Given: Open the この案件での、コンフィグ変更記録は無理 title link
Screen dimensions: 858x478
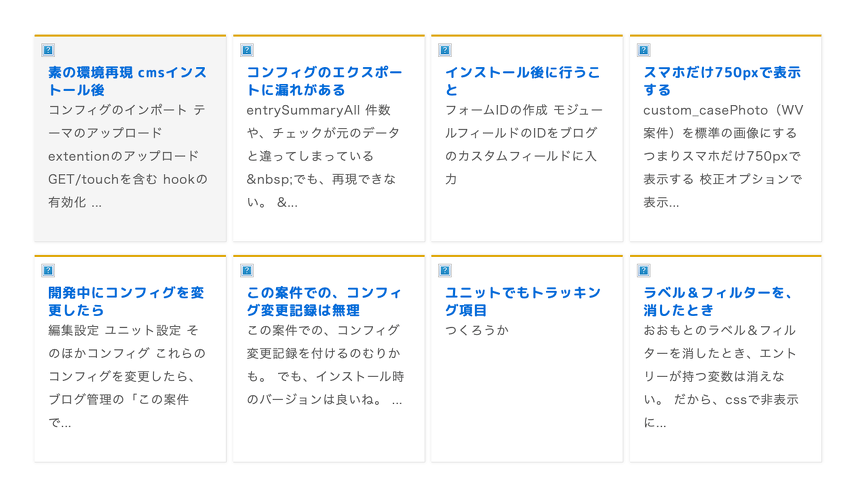Looking at the screenshot, I should click(x=324, y=301).
